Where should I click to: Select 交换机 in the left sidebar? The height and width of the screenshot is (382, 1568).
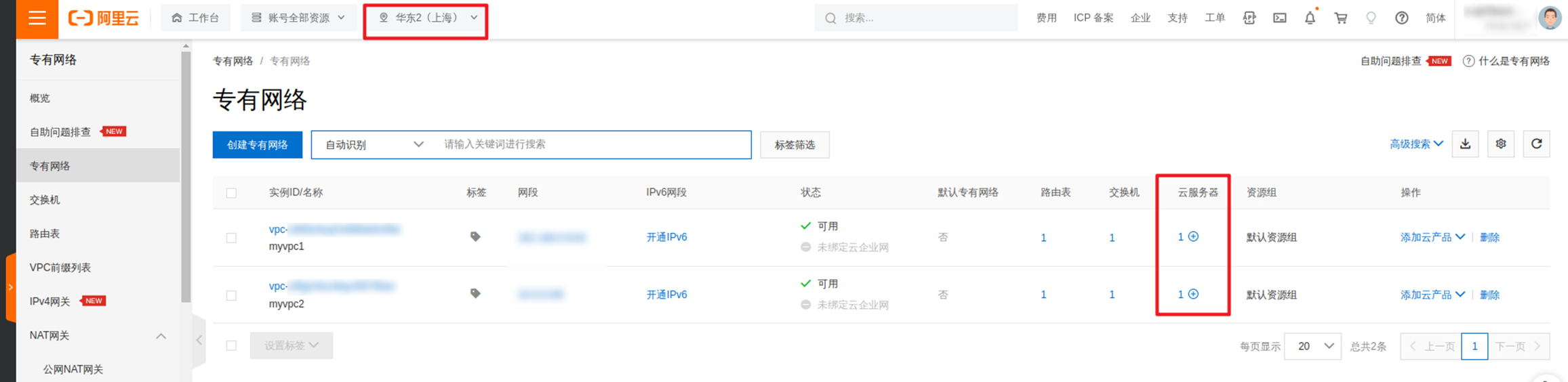point(45,200)
